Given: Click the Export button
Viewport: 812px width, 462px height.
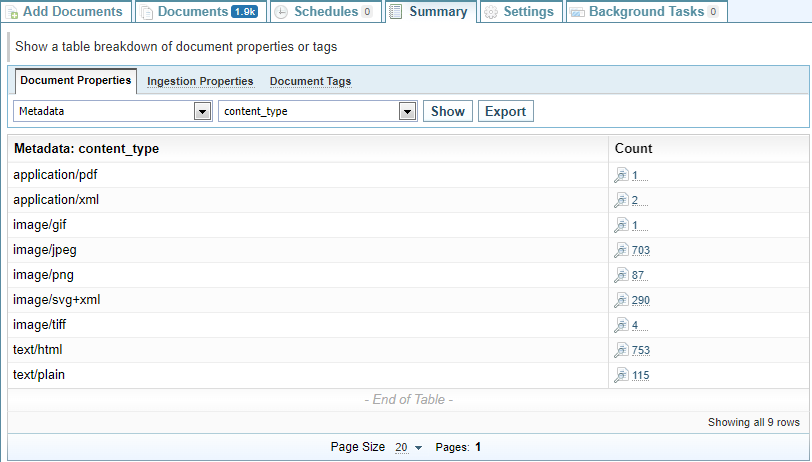Looking at the screenshot, I should click(505, 111).
